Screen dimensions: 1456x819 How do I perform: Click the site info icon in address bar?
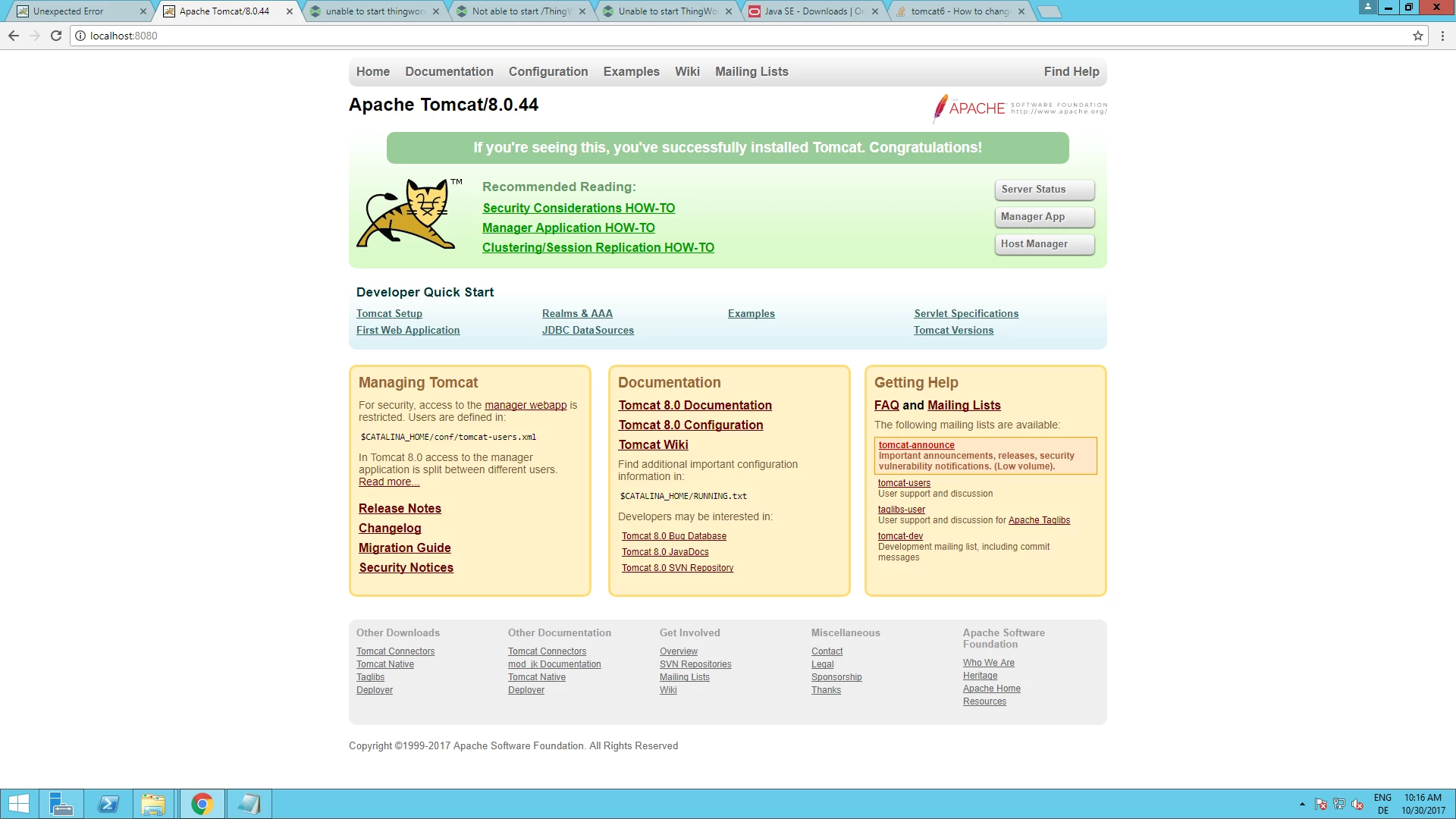tap(80, 36)
